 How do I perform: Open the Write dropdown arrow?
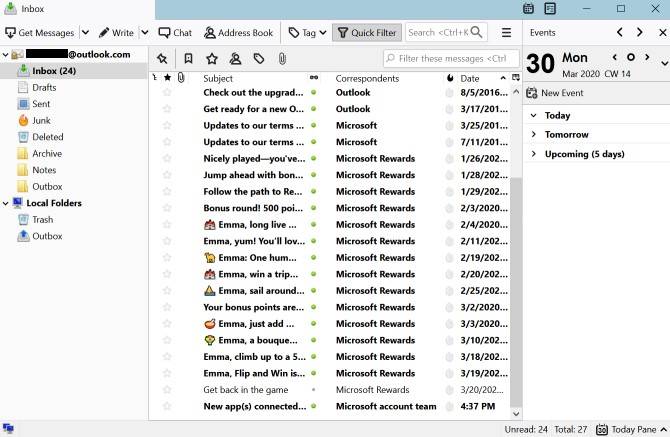pos(145,32)
